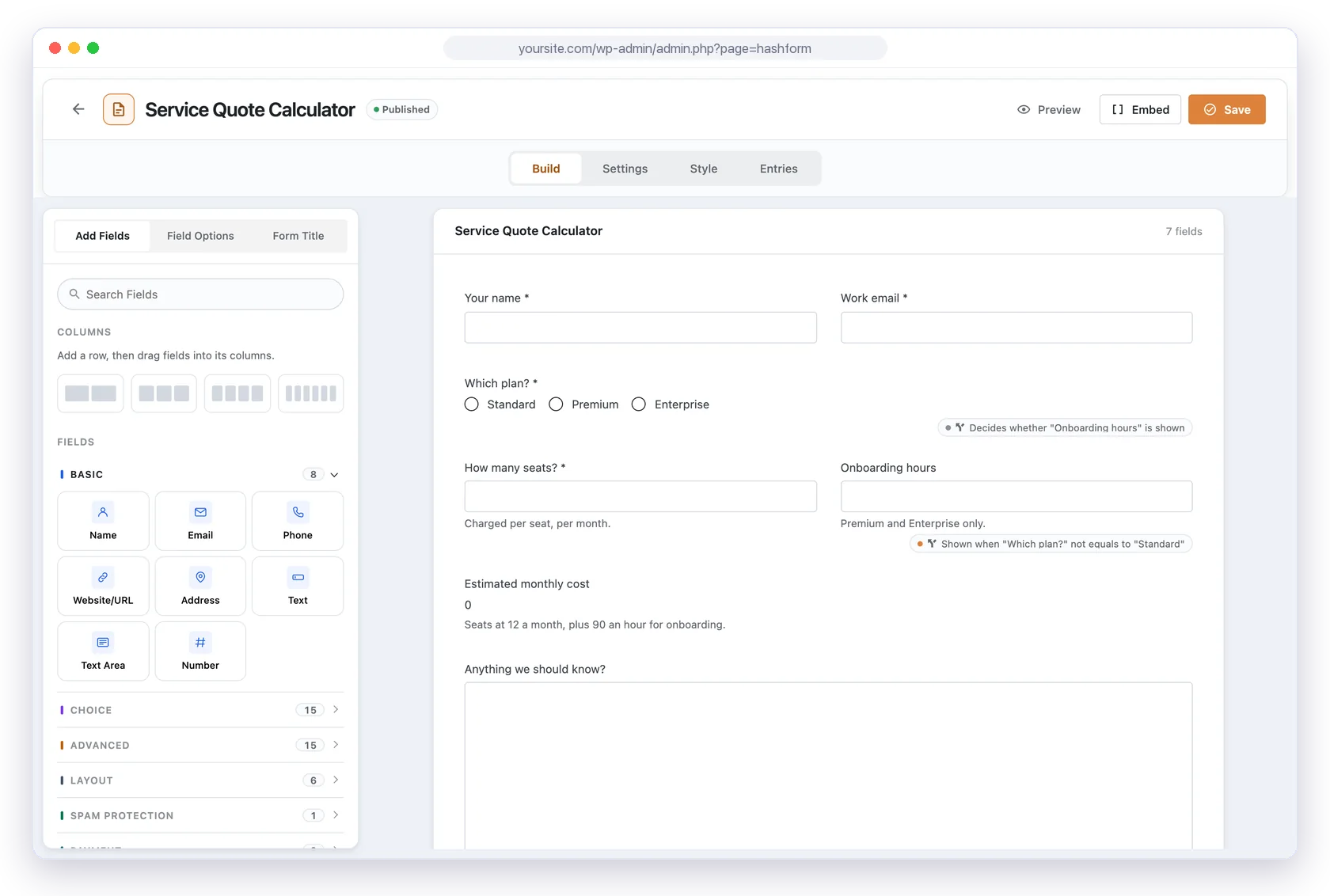Add an Address field
Viewport: 1330px width, 896px height.
click(200, 586)
